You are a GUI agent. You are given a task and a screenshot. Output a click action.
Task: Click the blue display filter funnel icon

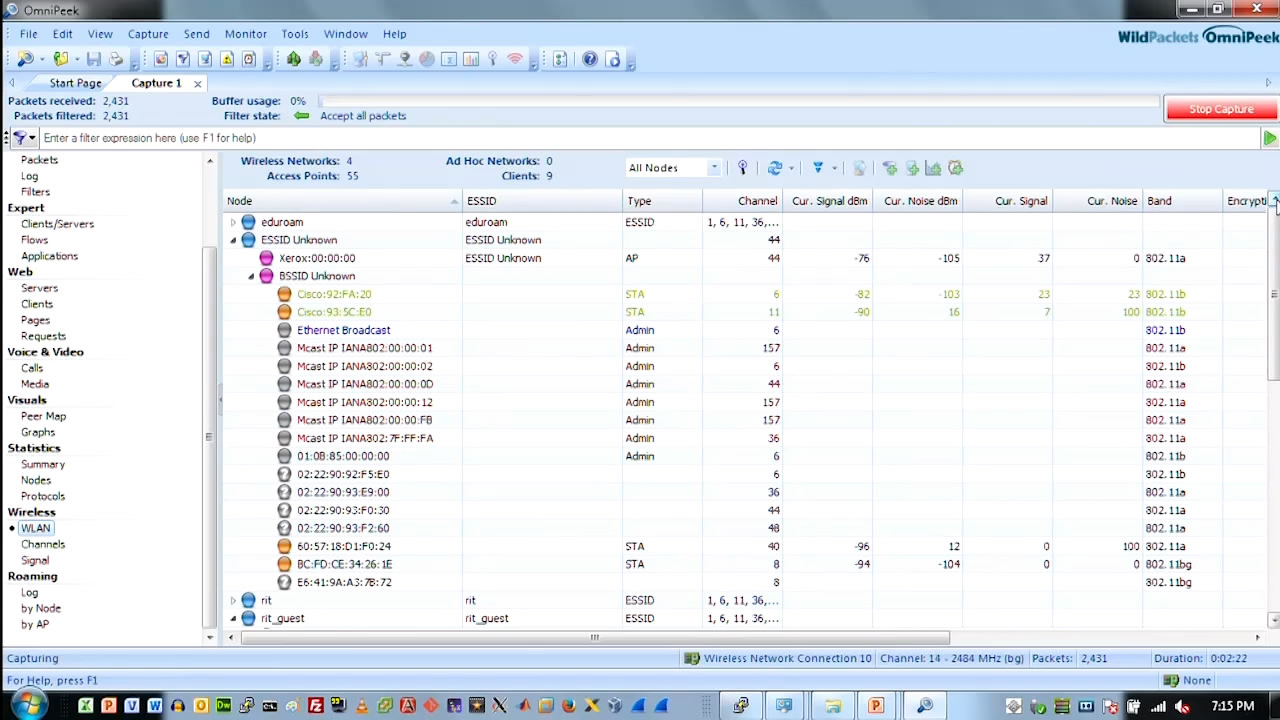[817, 168]
